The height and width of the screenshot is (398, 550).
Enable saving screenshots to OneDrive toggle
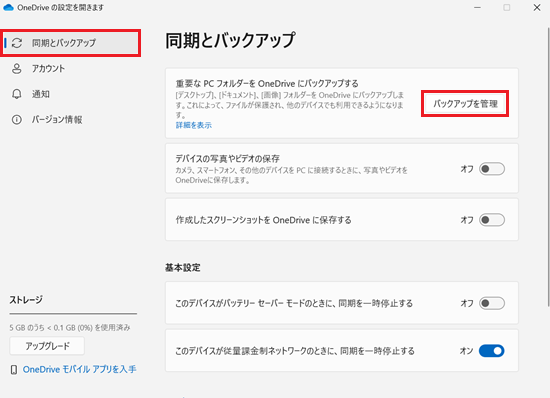click(492, 220)
